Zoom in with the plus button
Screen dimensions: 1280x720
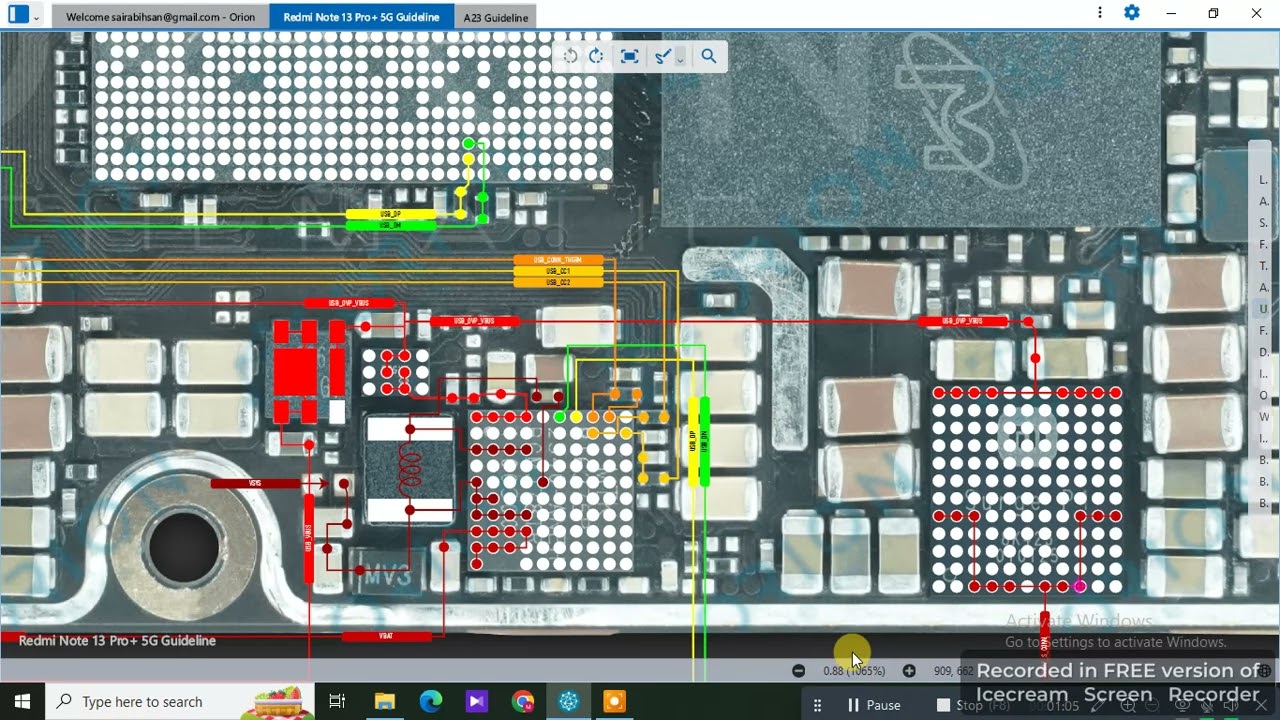pyautogui.click(x=909, y=671)
